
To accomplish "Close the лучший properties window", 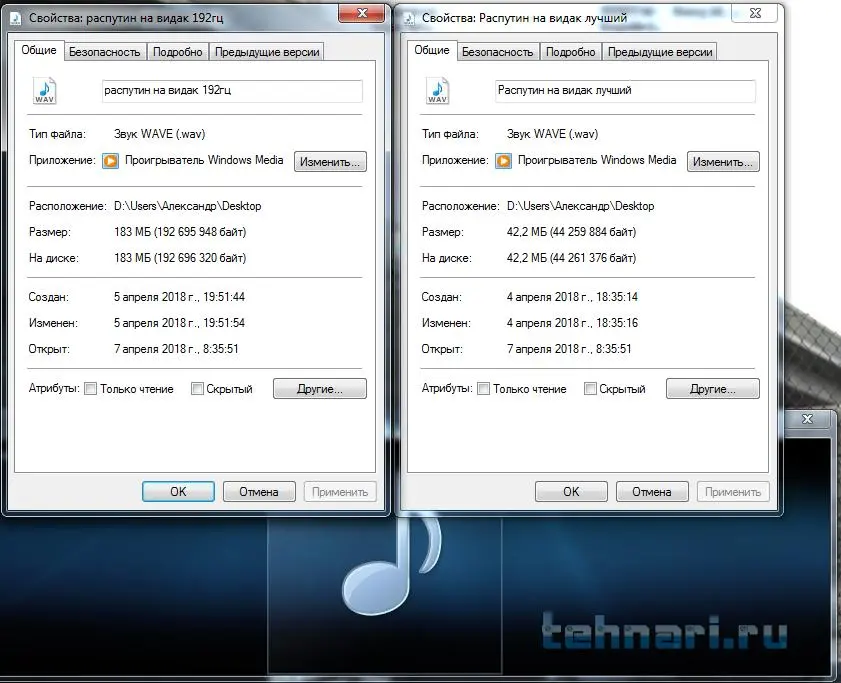I will point(755,13).
